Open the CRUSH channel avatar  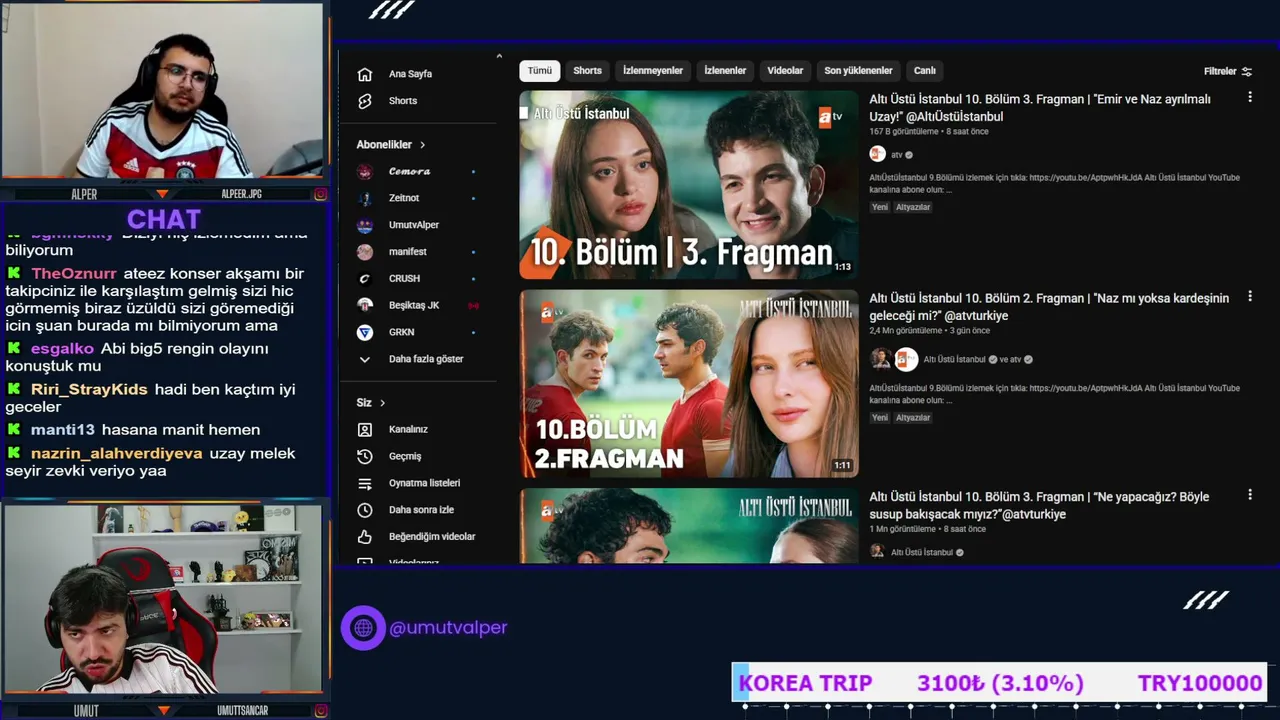pos(365,279)
